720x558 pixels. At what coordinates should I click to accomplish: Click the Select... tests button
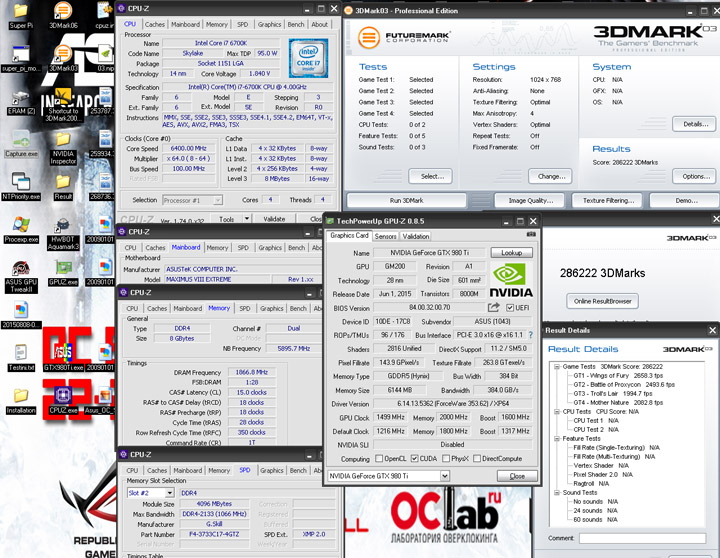tap(430, 176)
